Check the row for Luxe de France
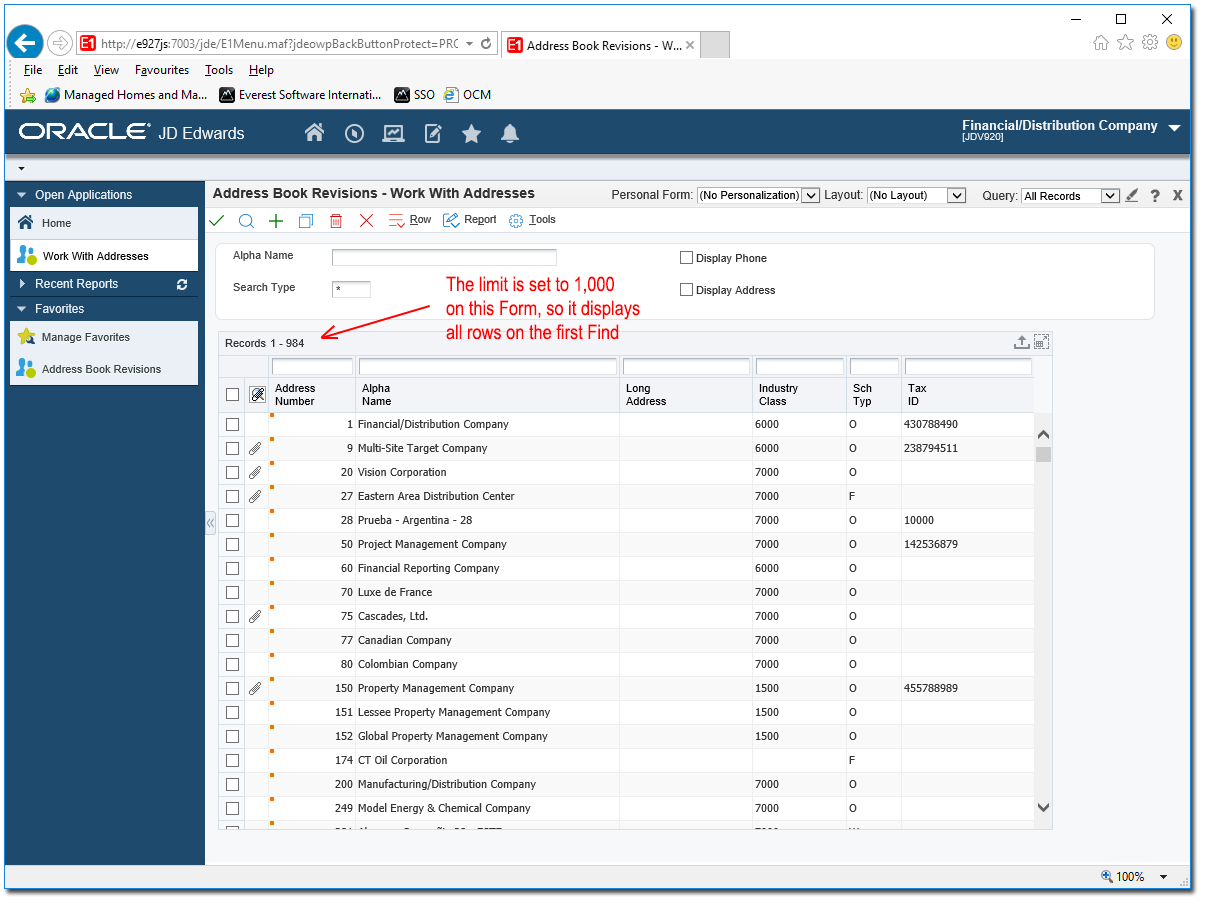The height and width of the screenshot is (905, 1207). (x=233, y=593)
